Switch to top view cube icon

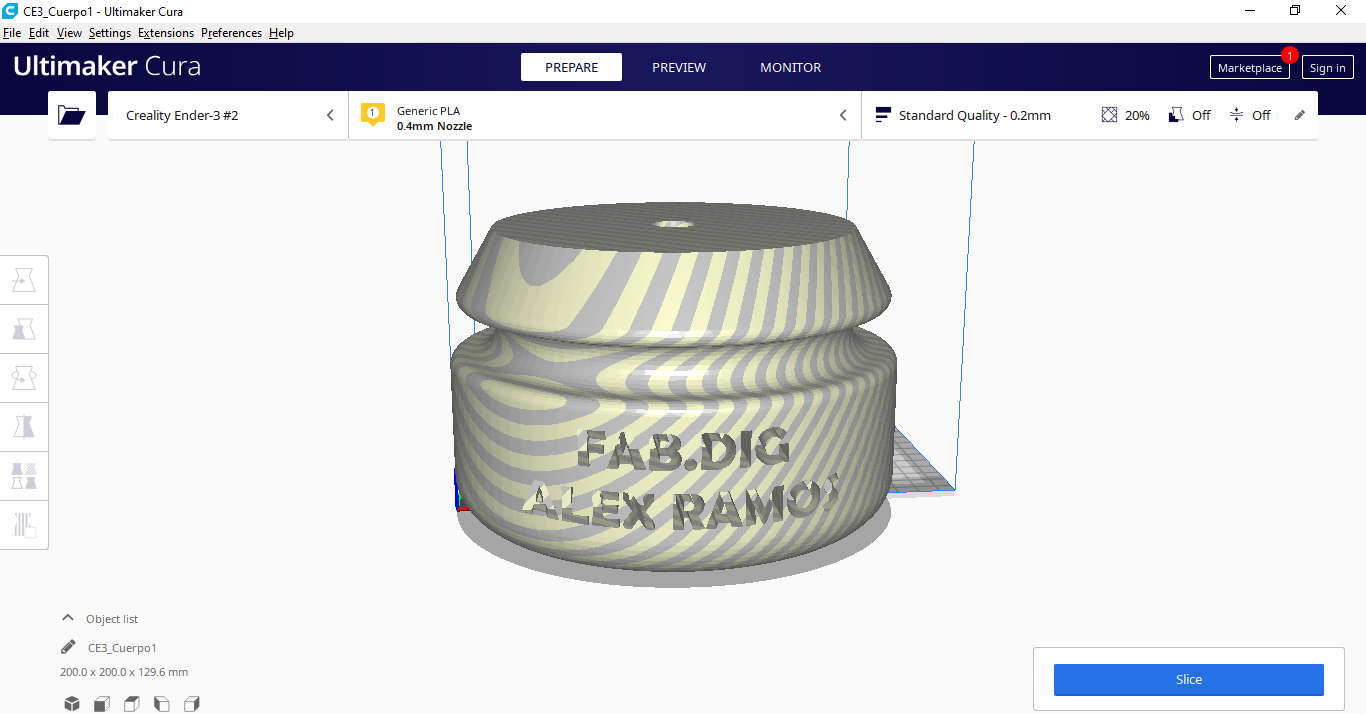point(132,704)
